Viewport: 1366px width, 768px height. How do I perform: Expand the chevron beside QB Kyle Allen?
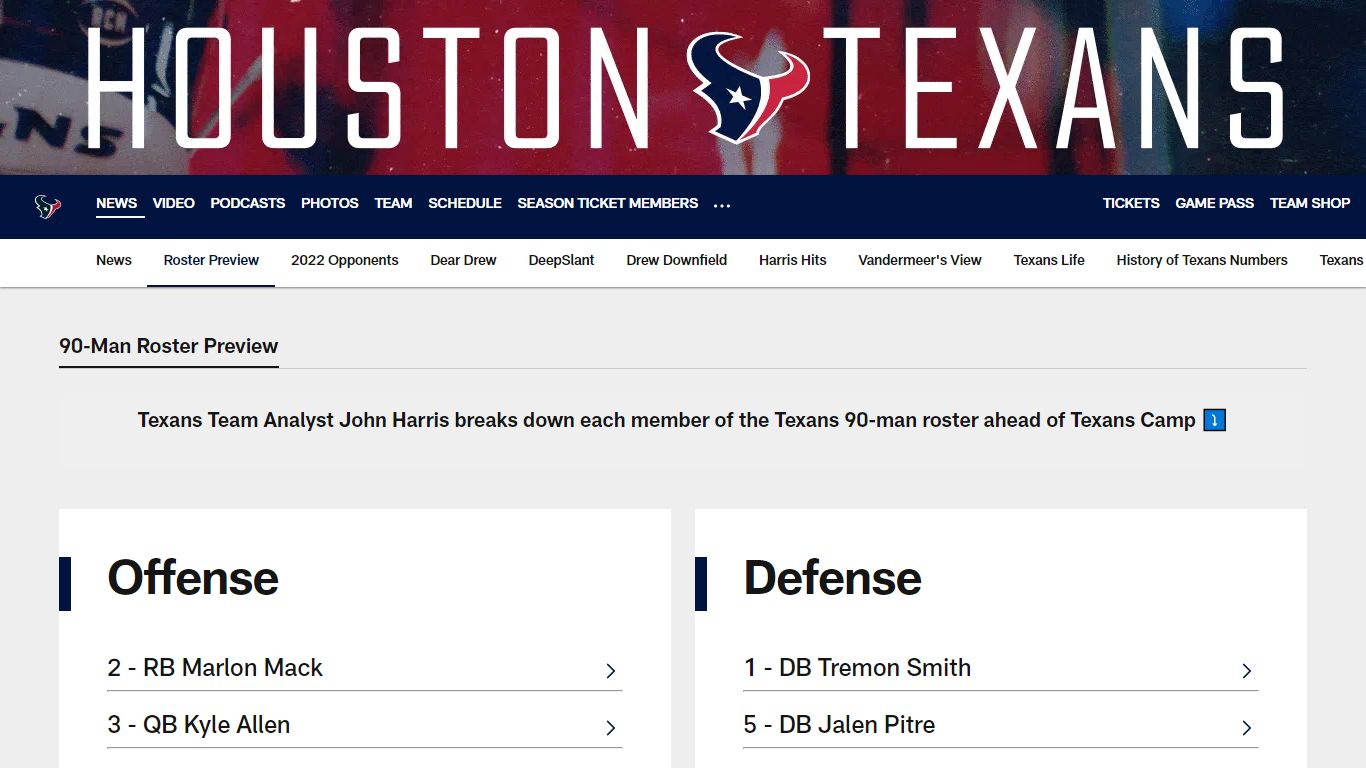click(610, 728)
